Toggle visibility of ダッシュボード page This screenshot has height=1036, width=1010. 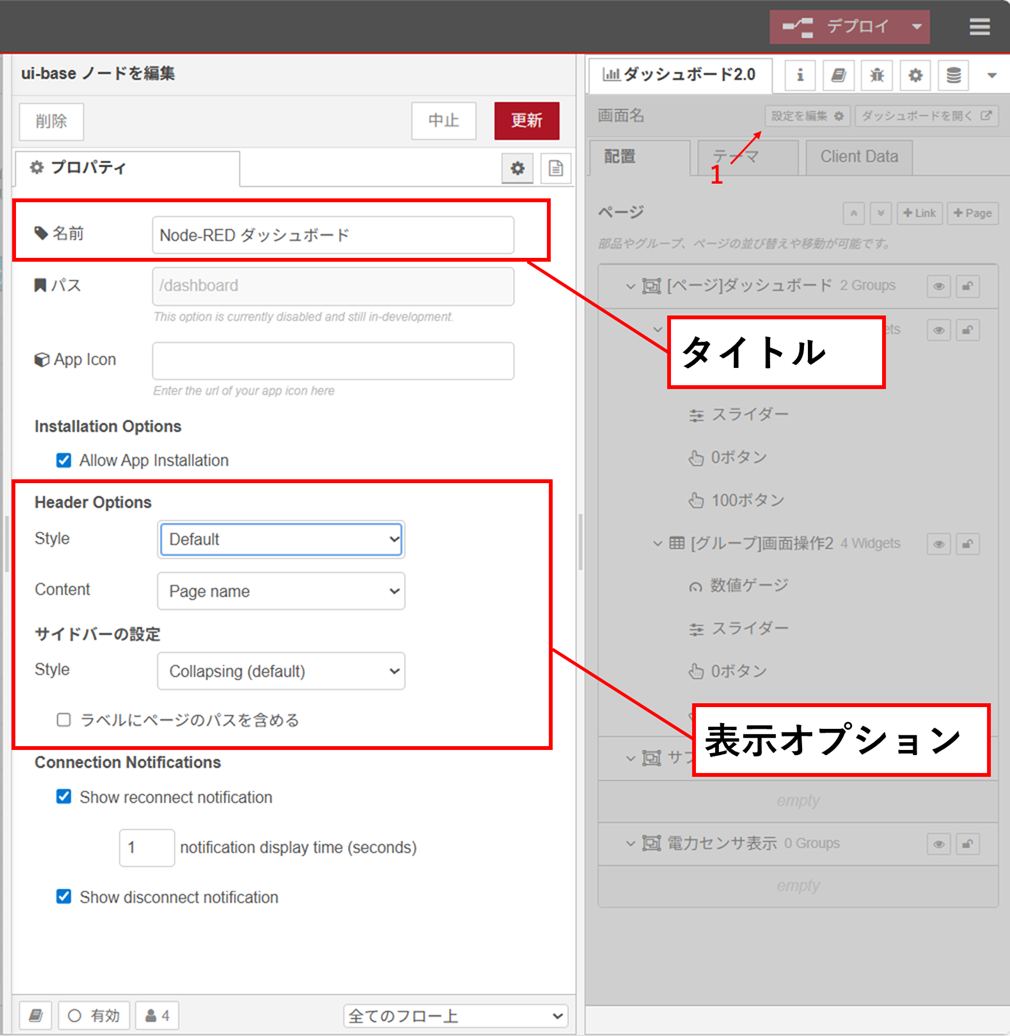point(938,286)
